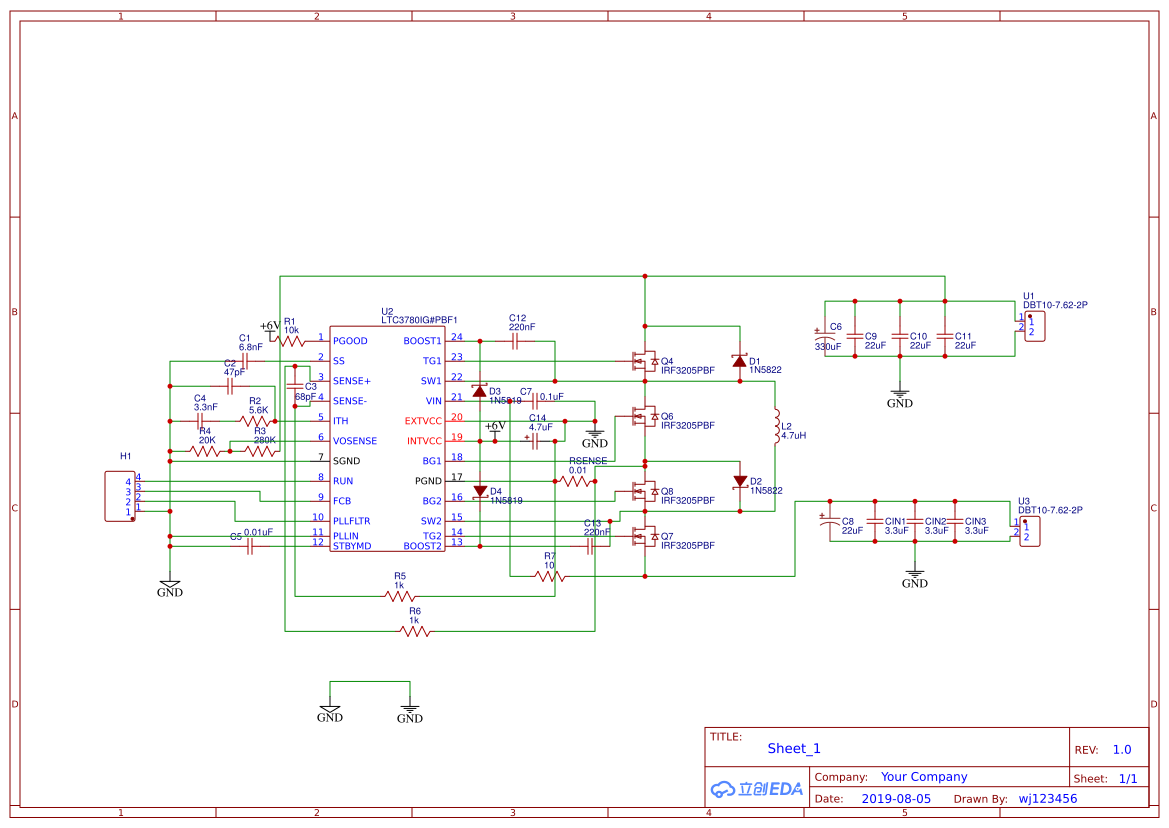Select the D1 1N5822 diode symbol
The height and width of the screenshot is (828, 1169).
pos(739,361)
